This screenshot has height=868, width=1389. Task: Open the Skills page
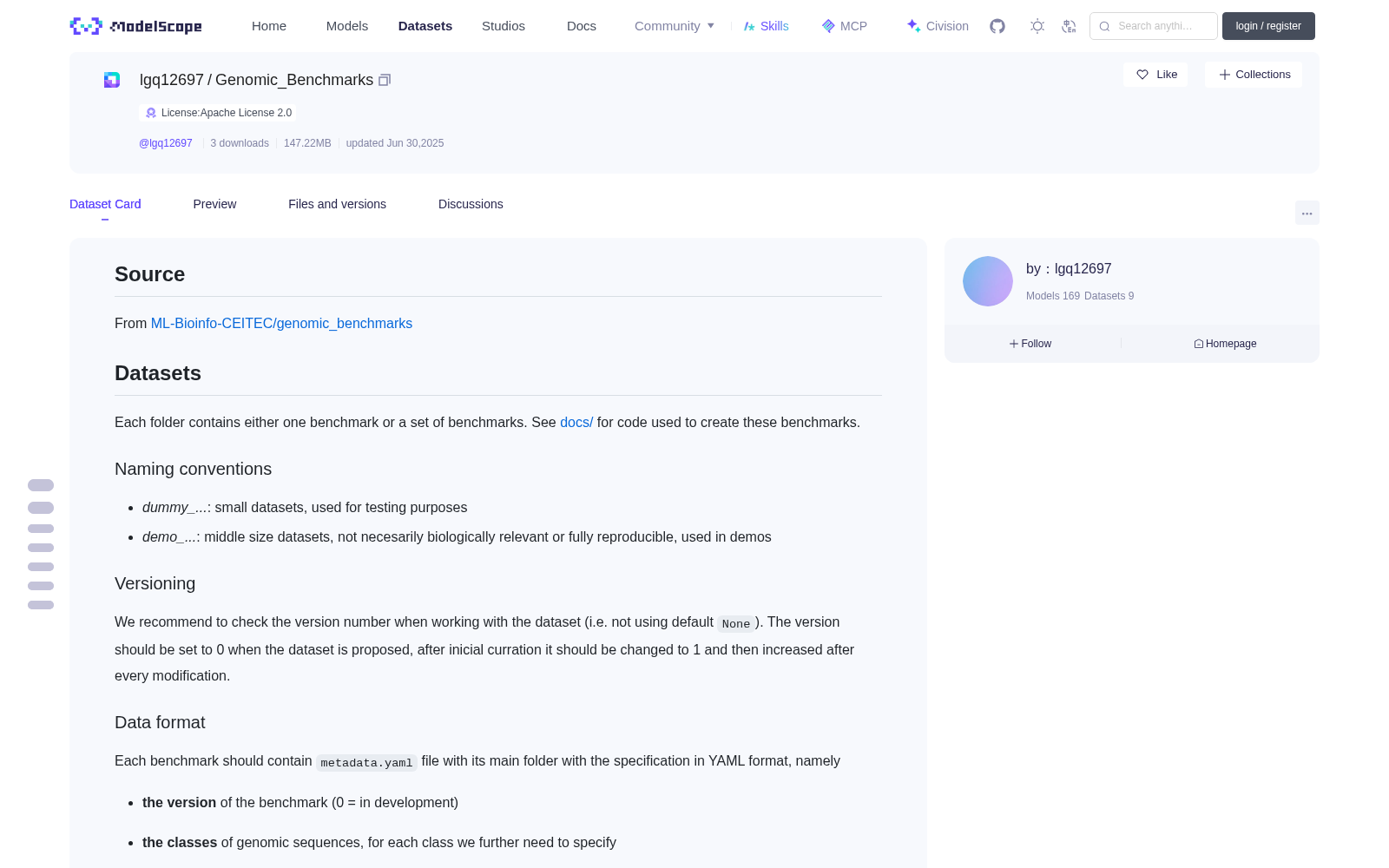(x=766, y=26)
